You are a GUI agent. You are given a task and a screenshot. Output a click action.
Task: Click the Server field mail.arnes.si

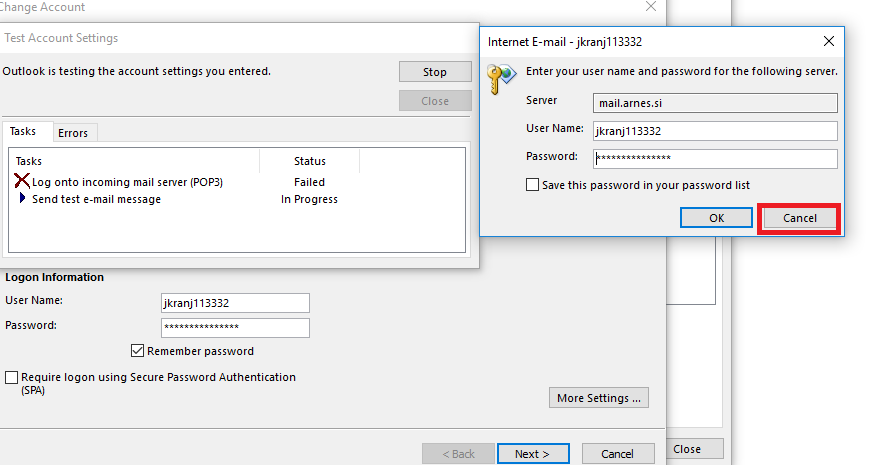(715, 103)
